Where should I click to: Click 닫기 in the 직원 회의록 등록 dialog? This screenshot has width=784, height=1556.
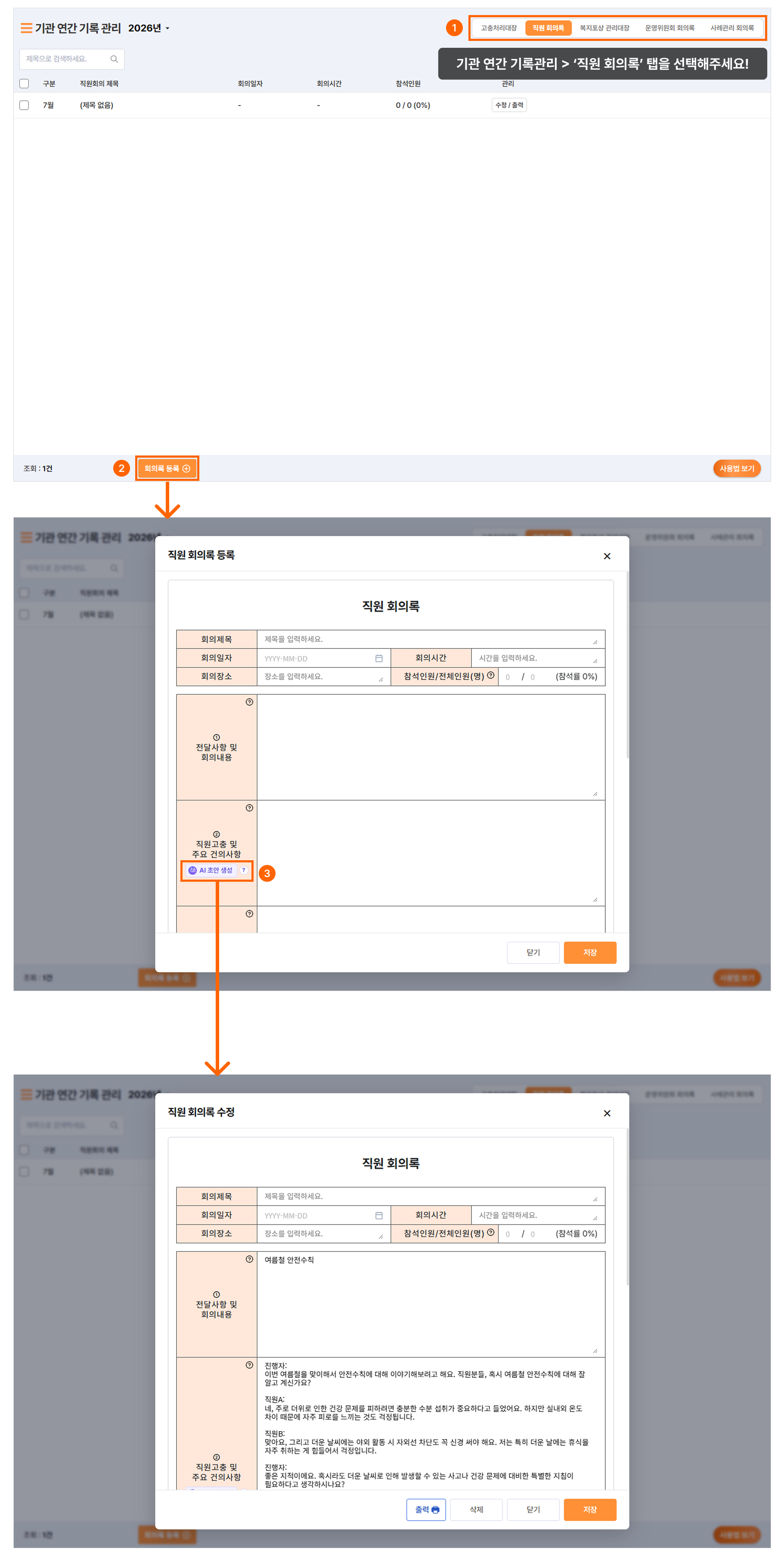tap(533, 952)
